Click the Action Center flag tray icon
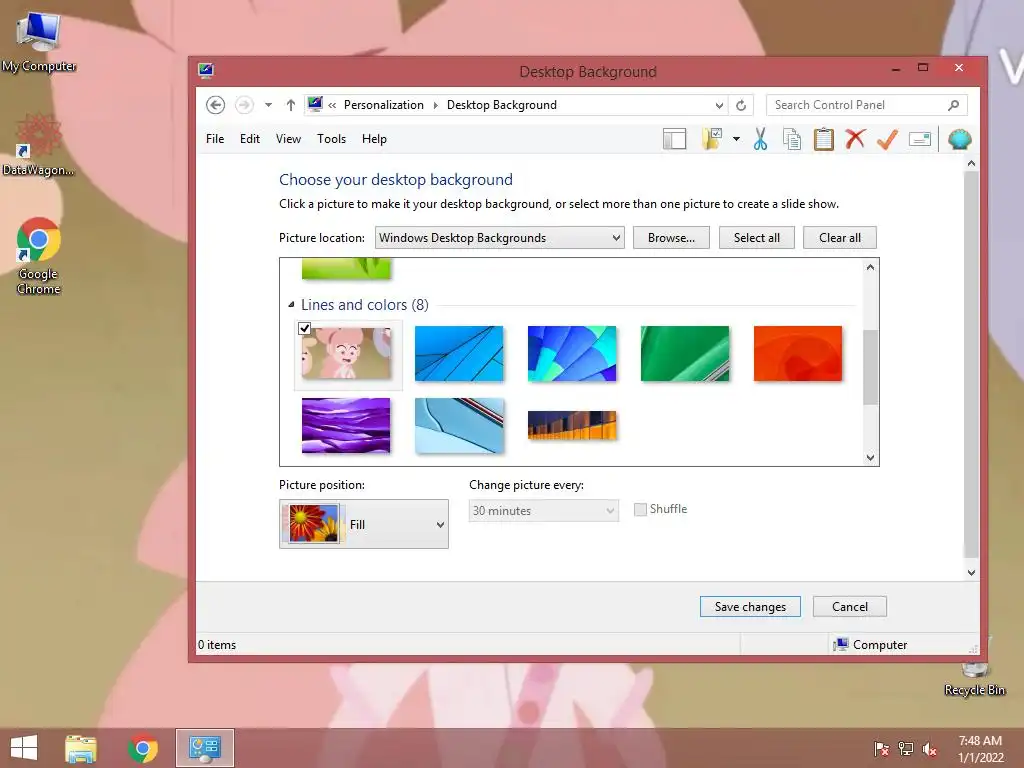The width and height of the screenshot is (1024, 768). (881, 748)
